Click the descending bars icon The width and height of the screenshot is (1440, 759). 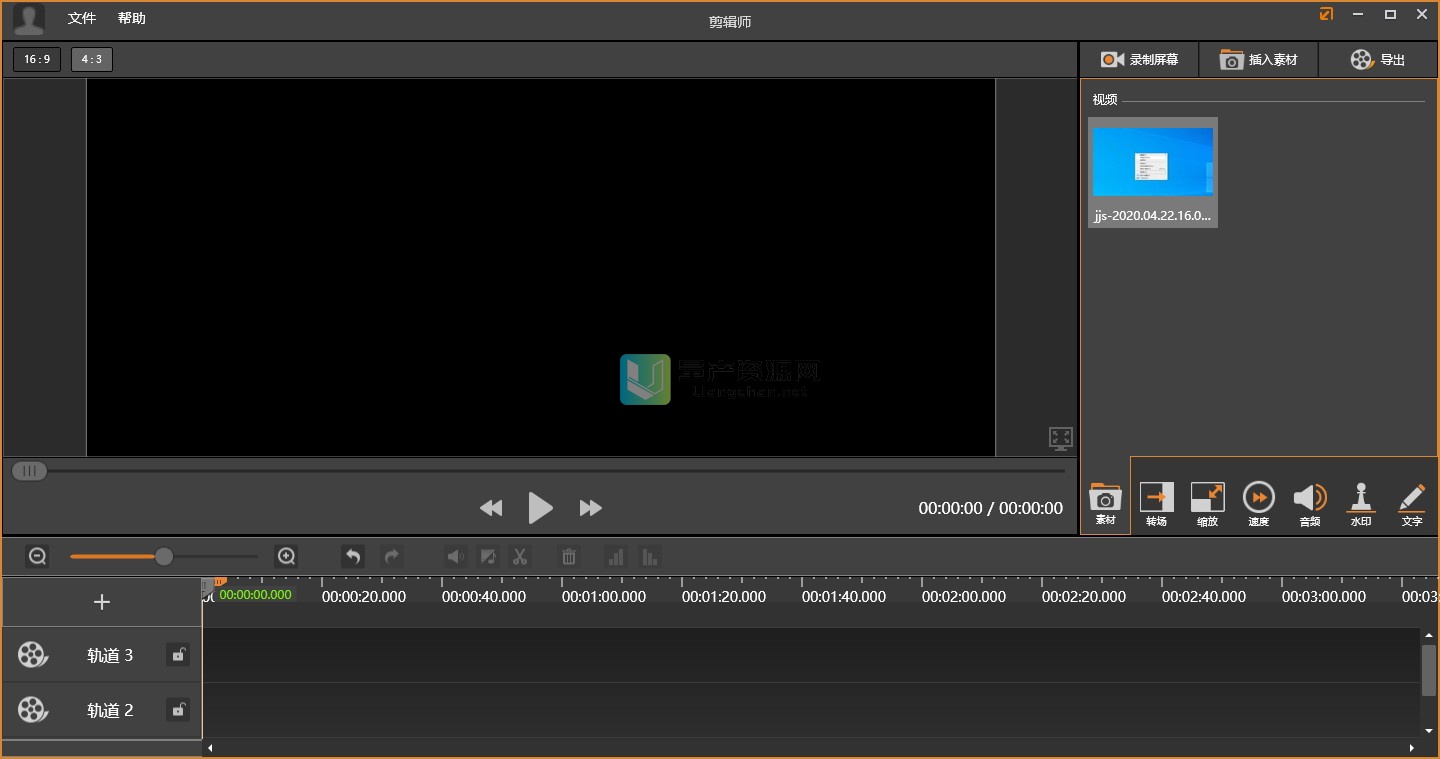[650, 556]
